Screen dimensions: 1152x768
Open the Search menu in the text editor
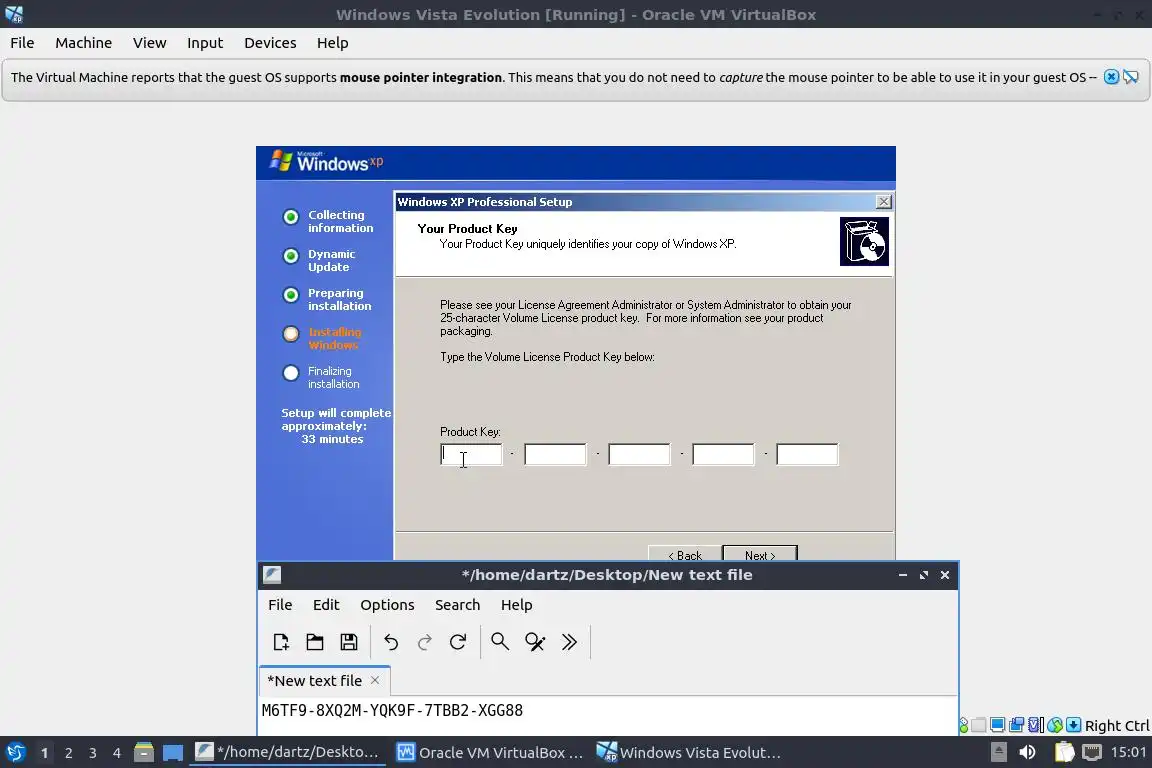click(457, 604)
